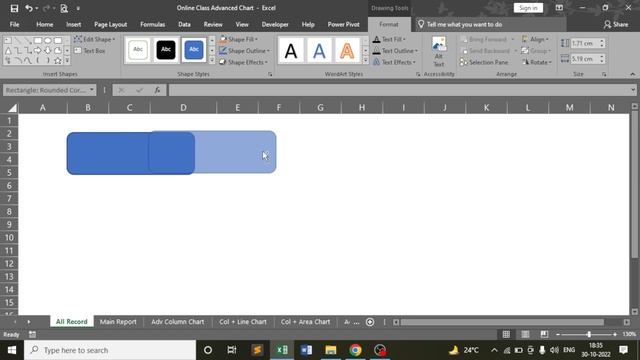Open the Selection Pane

(x=484, y=62)
